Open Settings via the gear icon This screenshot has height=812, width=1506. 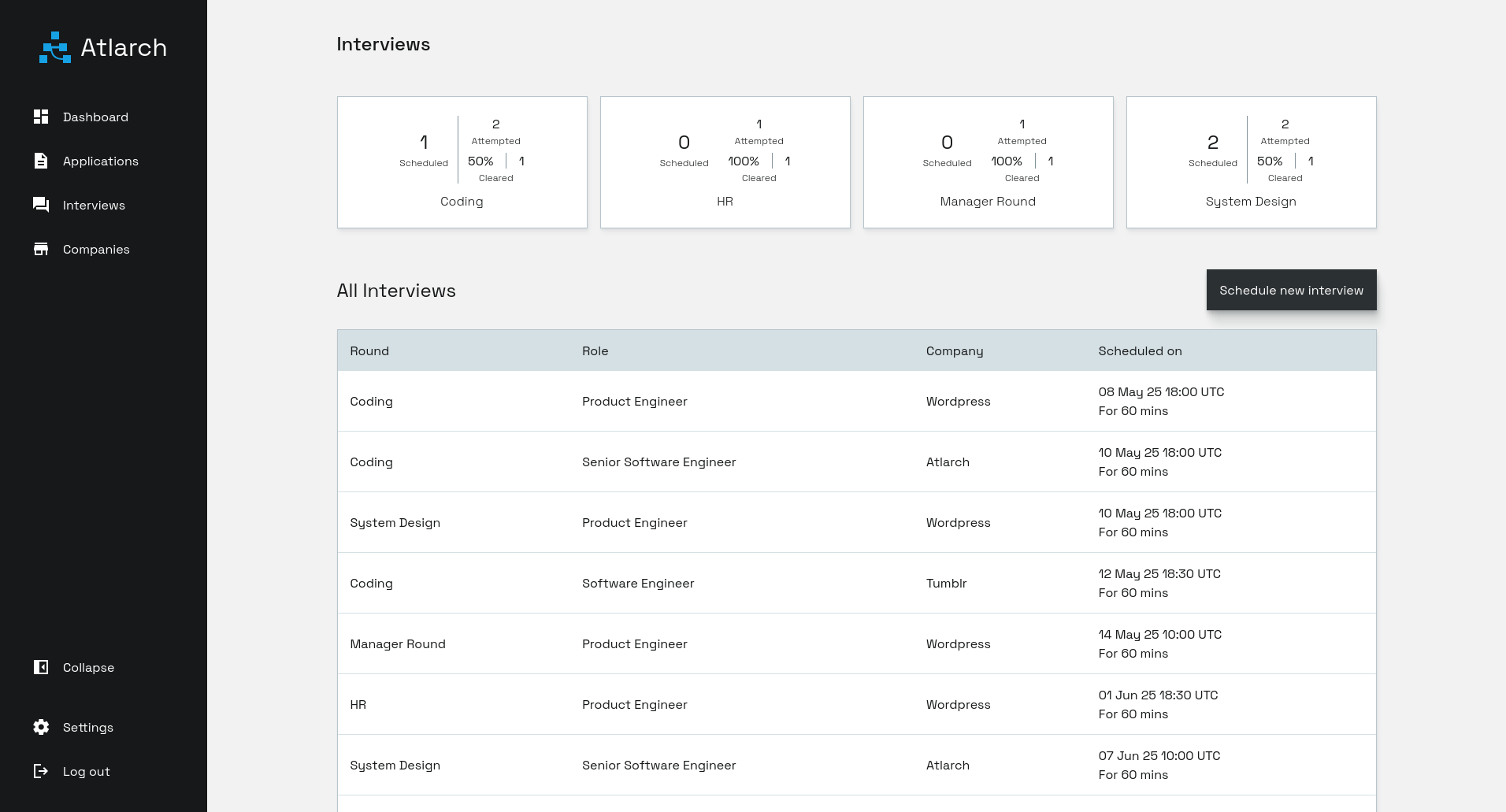tap(41, 727)
